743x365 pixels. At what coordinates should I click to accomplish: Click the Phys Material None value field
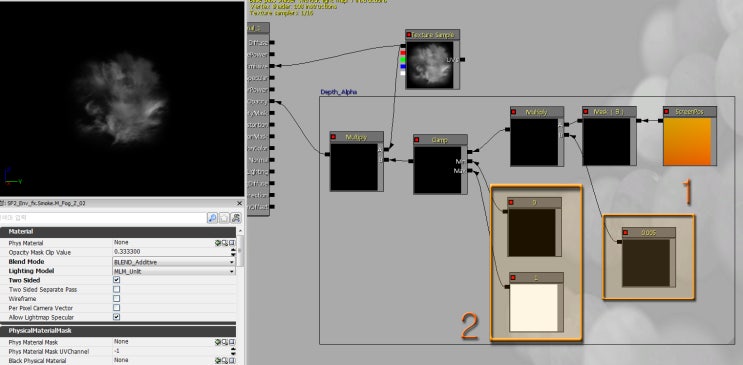tap(163, 243)
